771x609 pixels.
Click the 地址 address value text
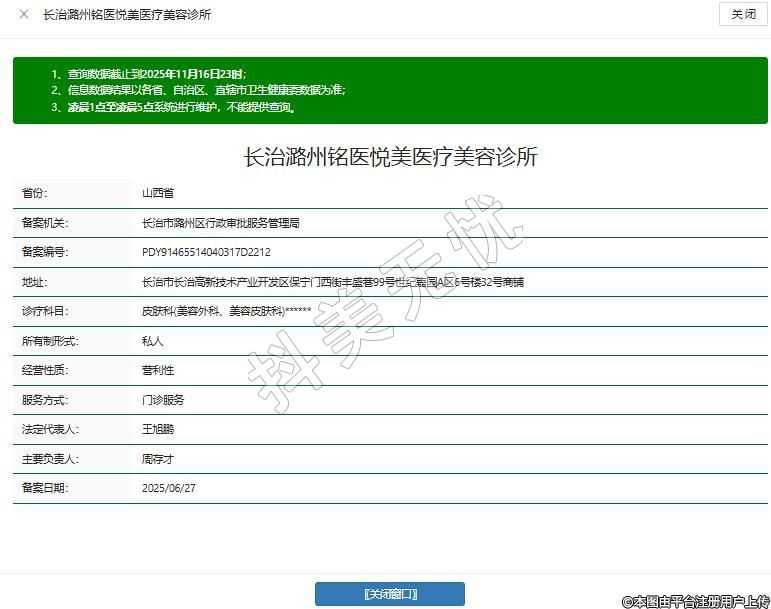333,282
